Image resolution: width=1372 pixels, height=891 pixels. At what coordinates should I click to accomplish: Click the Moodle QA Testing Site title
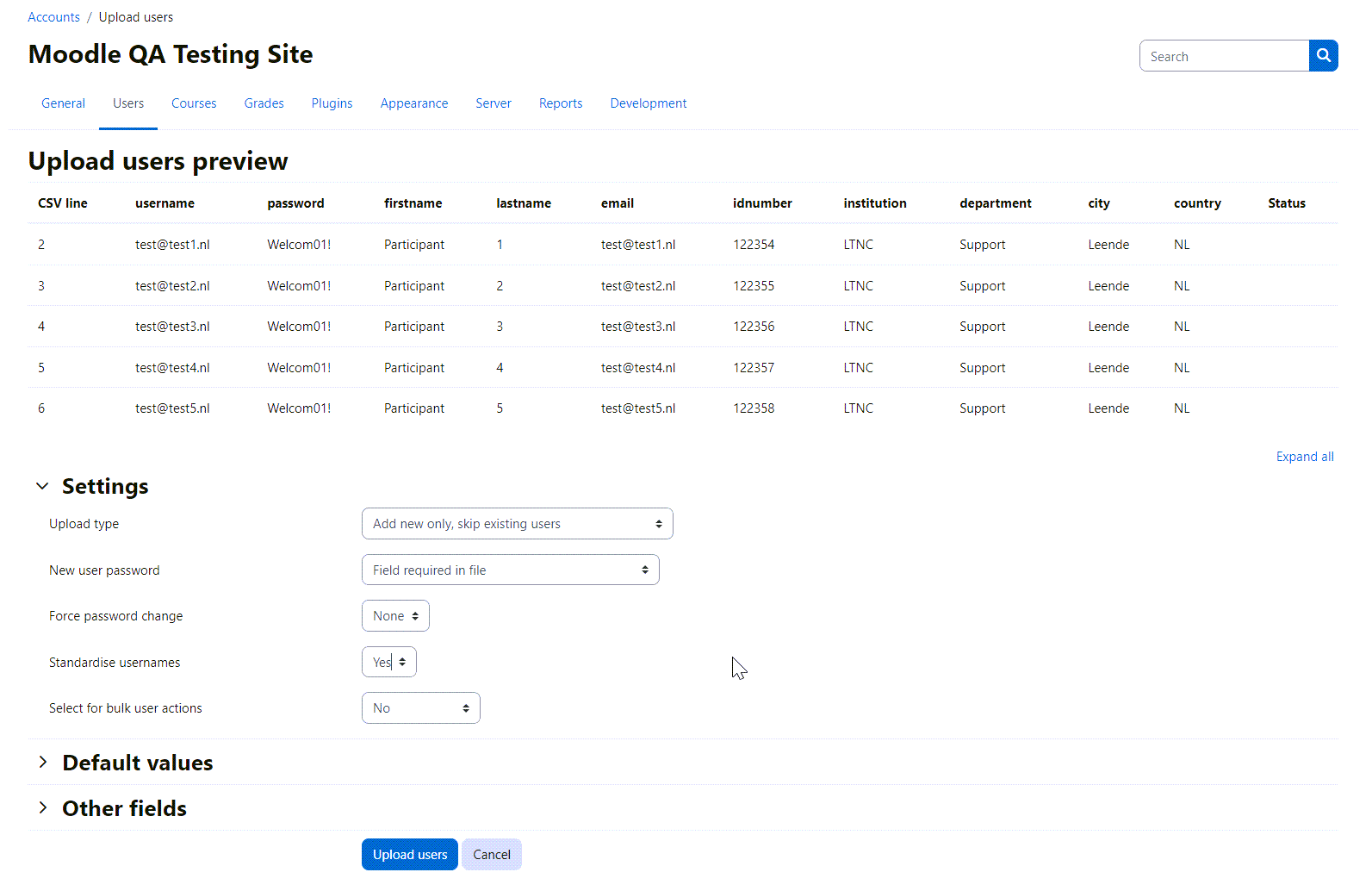point(171,54)
